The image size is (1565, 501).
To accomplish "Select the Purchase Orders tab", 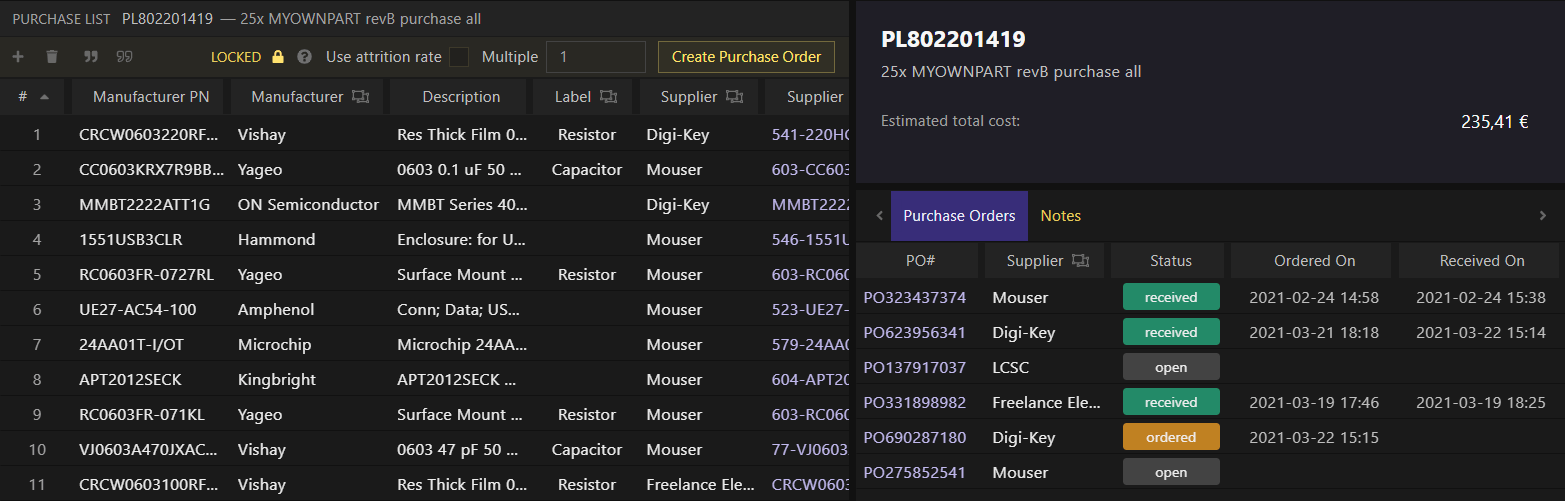I will click(x=959, y=216).
